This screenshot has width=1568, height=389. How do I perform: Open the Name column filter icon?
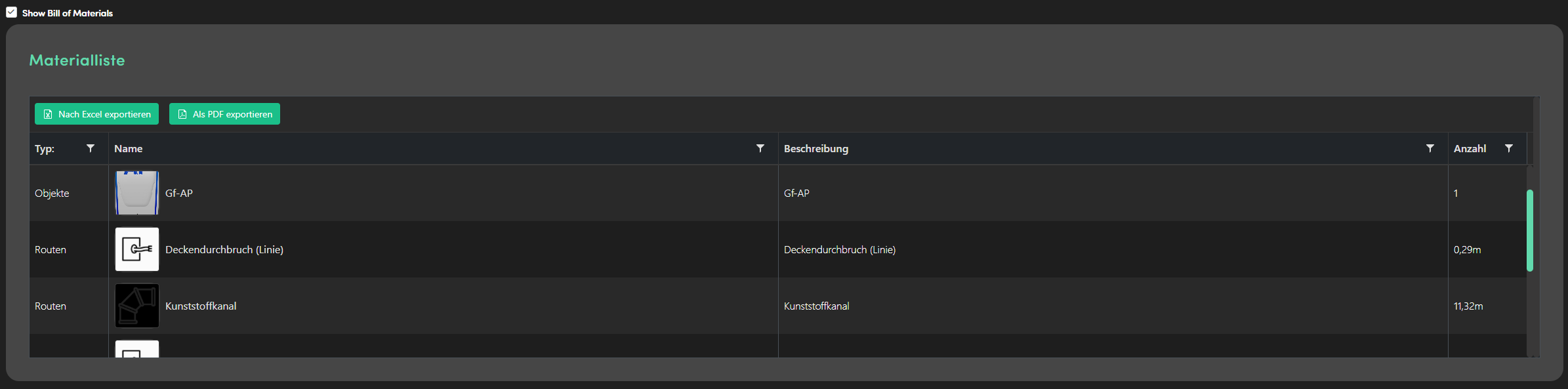click(760, 149)
